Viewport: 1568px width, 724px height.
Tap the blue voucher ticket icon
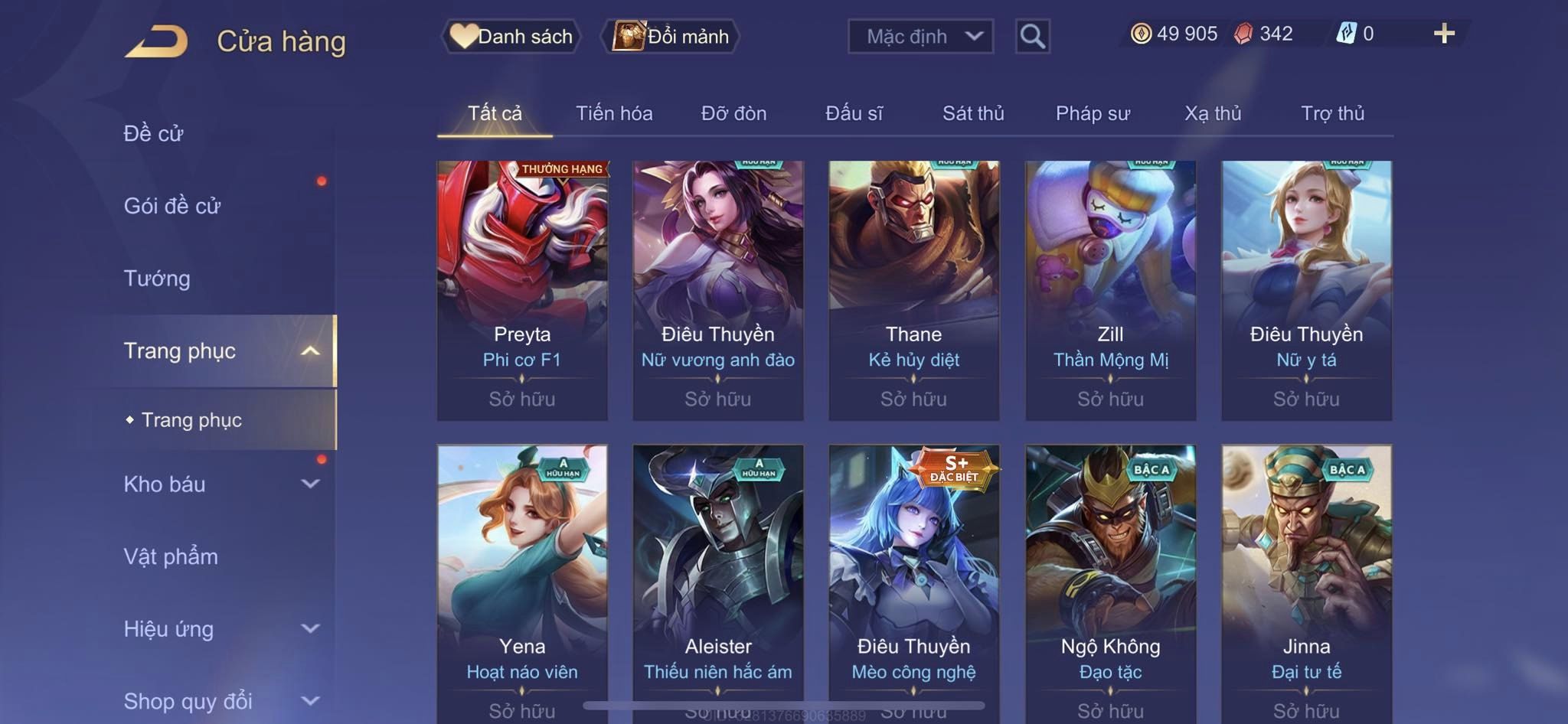[1346, 34]
